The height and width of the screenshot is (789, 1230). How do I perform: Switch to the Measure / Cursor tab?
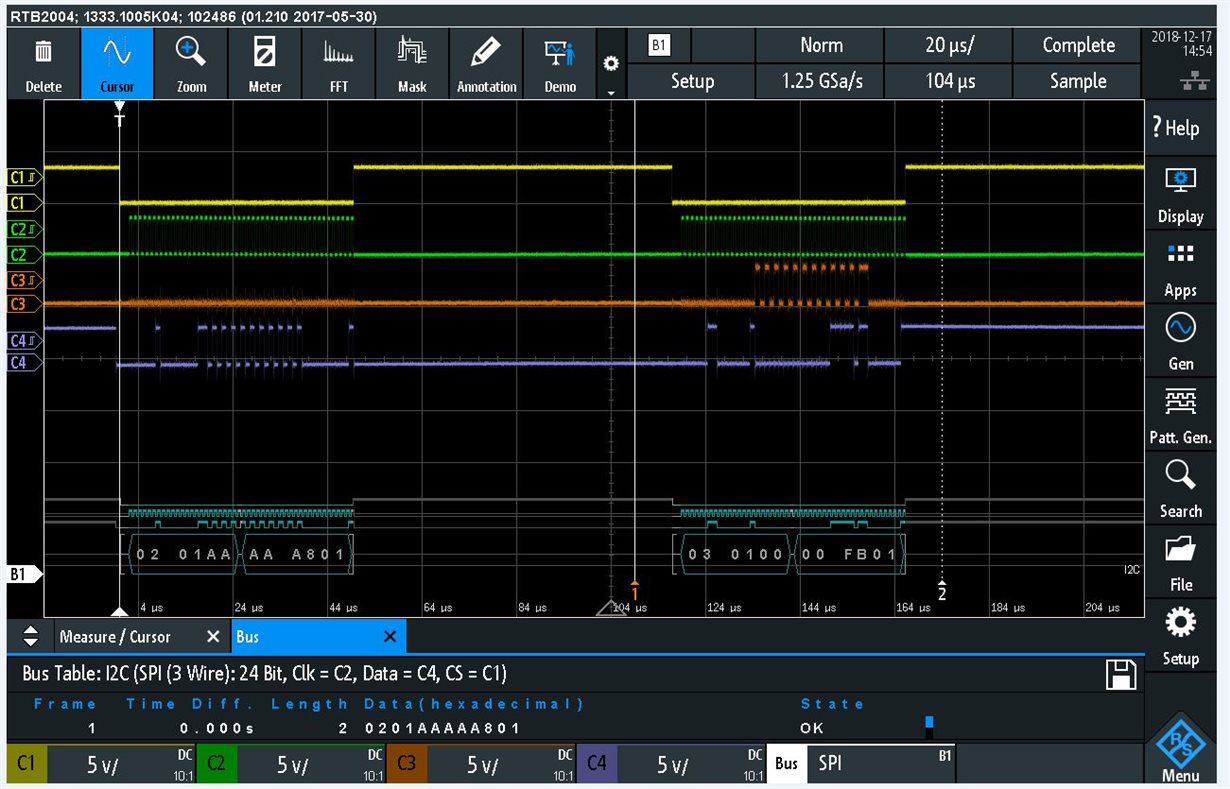(115, 637)
